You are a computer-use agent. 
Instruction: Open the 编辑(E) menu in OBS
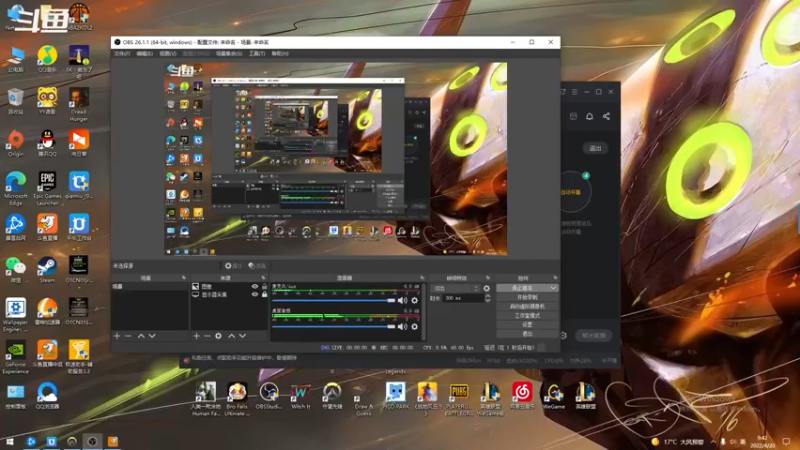pyautogui.click(x=144, y=54)
